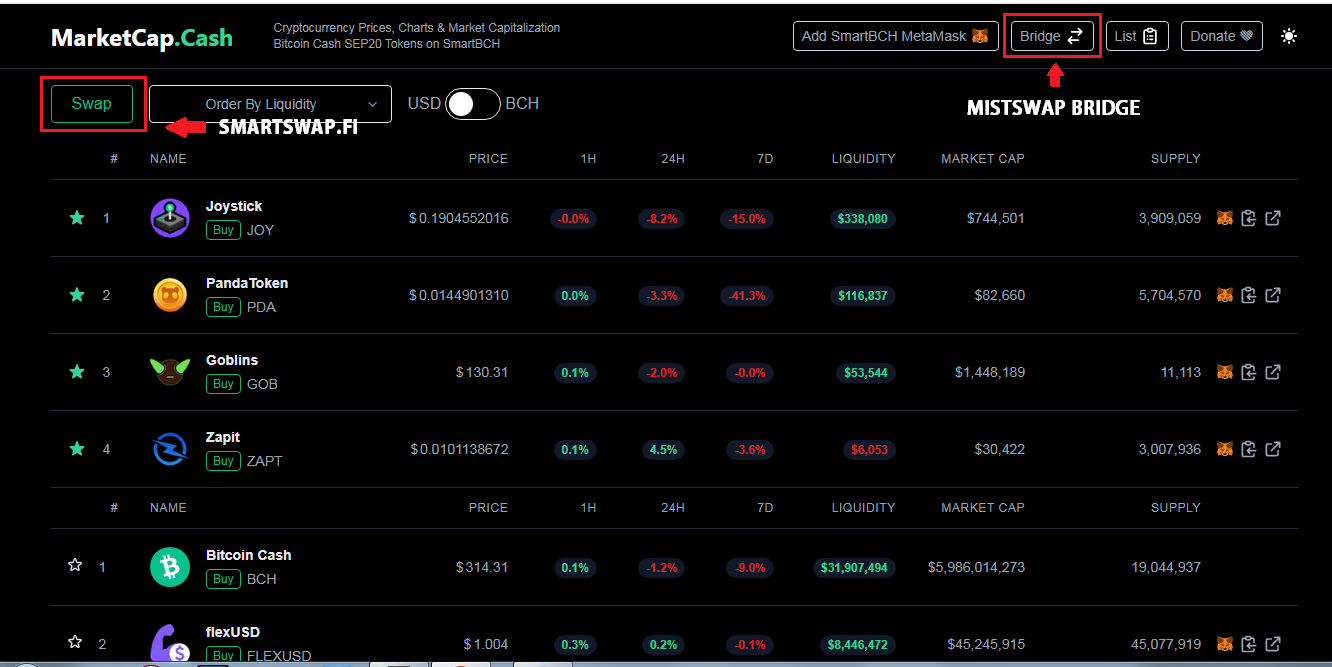Add Goblins to MetaMask via fox icon
The image size is (1332, 667).
1224,372
